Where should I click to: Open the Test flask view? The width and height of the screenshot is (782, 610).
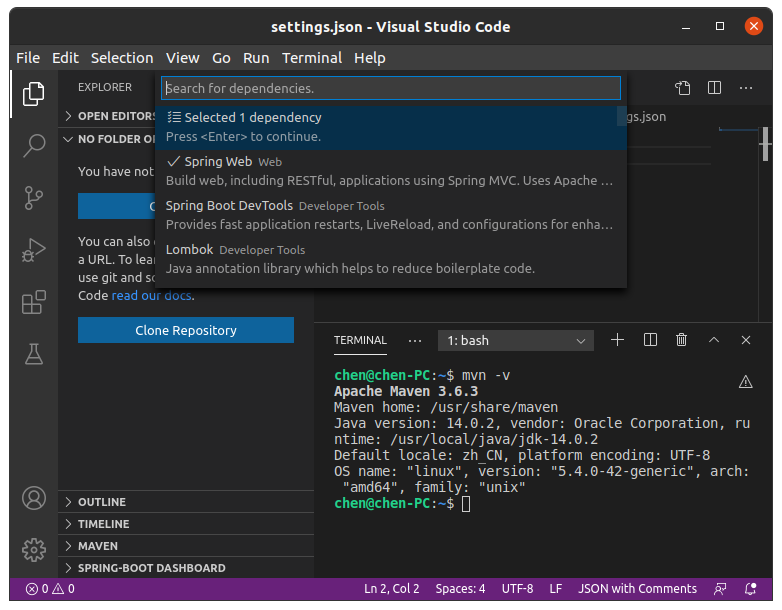coord(33,354)
